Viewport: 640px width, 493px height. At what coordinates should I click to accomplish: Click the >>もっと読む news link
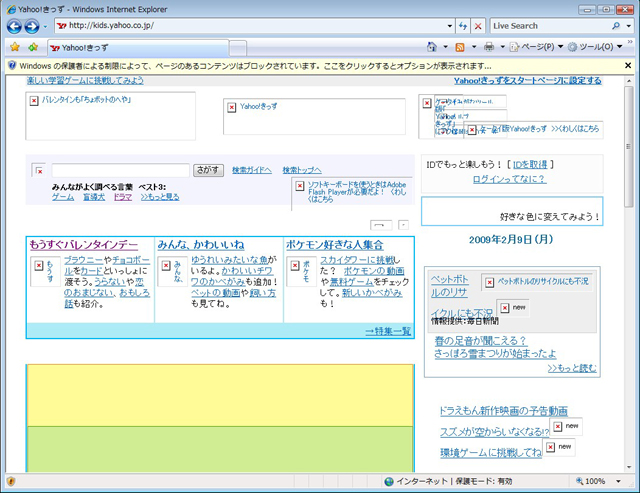tap(572, 369)
